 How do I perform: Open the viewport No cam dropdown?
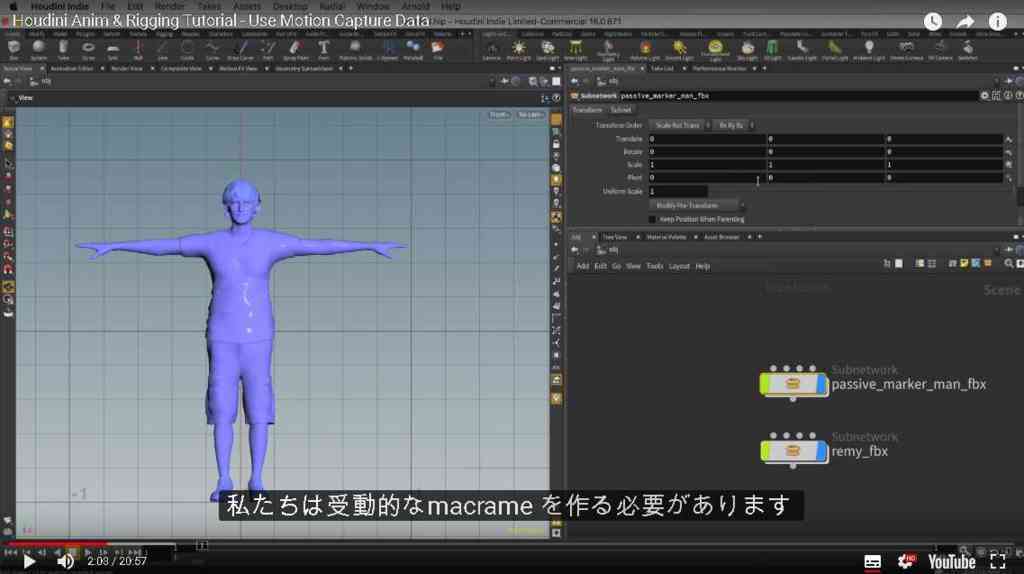click(x=530, y=115)
